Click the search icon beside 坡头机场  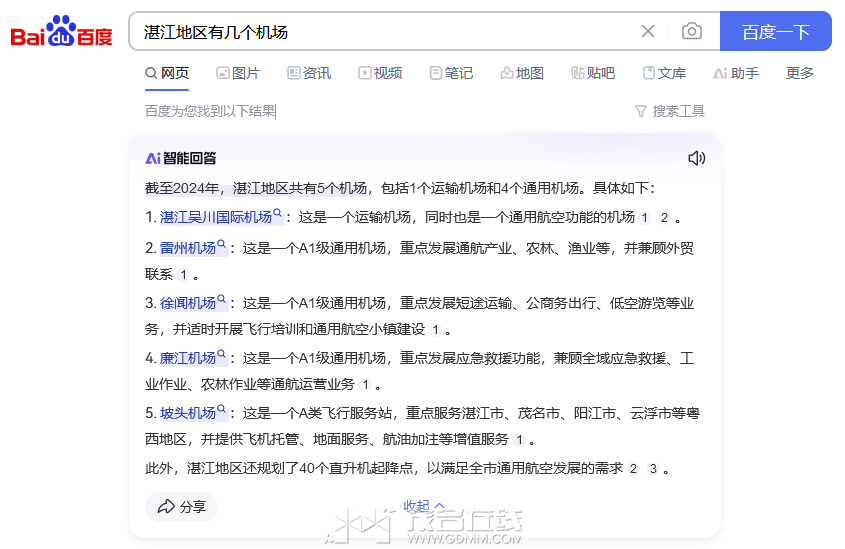tap(221, 408)
